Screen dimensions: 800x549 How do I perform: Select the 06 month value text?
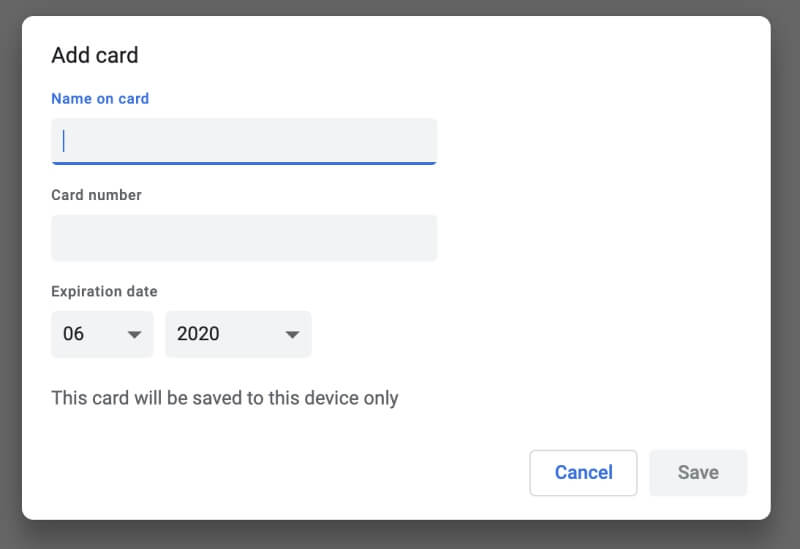pyautogui.click(x=73, y=334)
